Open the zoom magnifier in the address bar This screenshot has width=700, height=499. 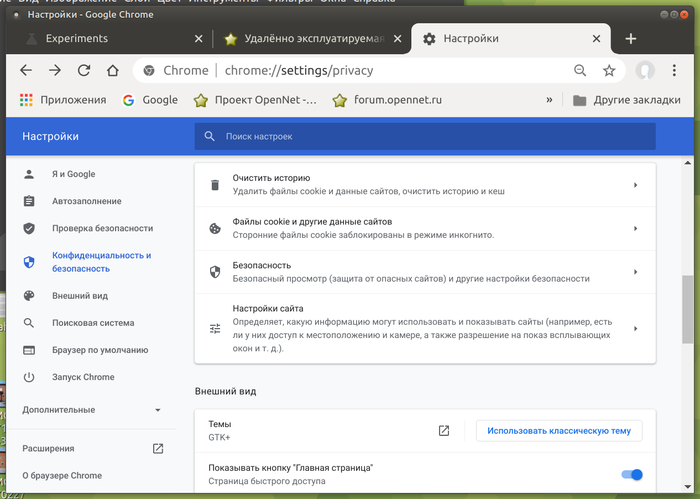580,70
